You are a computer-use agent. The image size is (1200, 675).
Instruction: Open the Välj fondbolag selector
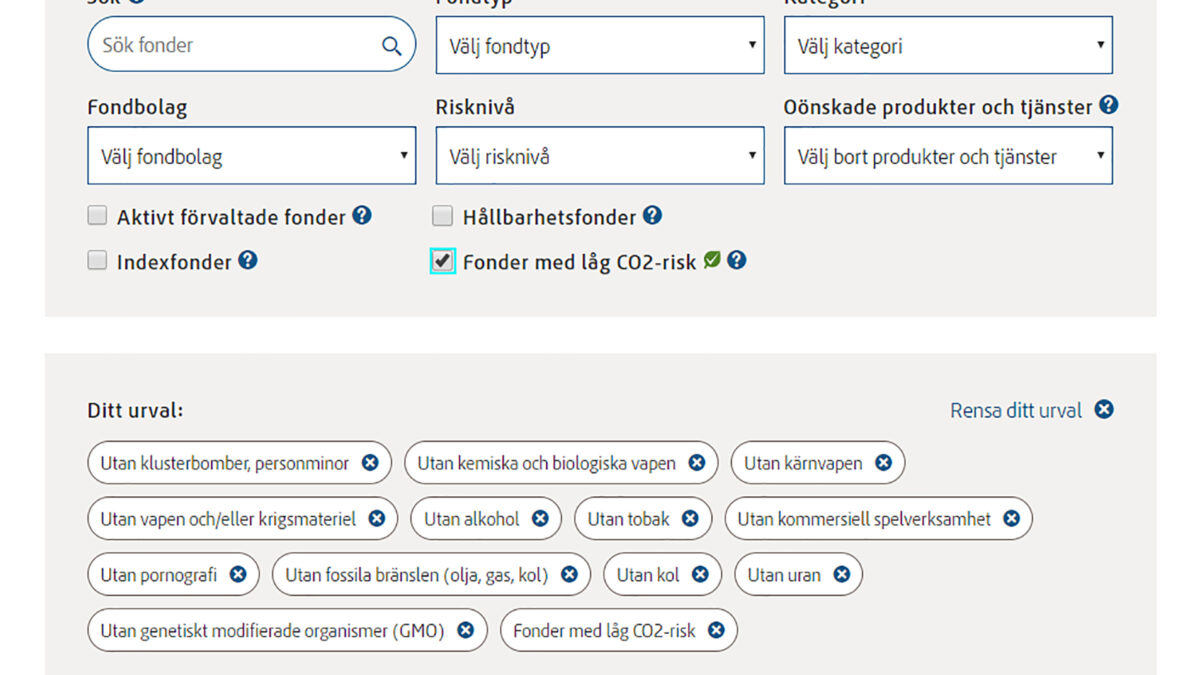coord(252,156)
